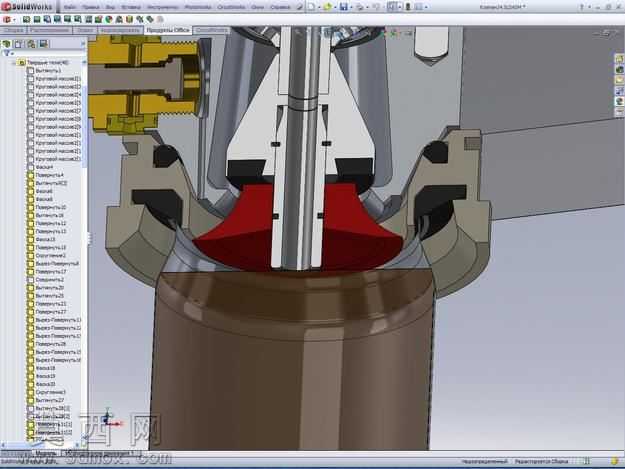Open the File Explorer folder task pane icon
625x469 pixels.
click(x=620, y=80)
